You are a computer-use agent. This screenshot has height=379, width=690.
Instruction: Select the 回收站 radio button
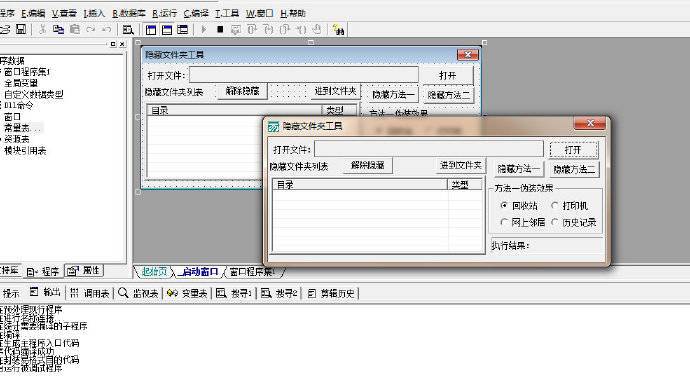[504, 206]
